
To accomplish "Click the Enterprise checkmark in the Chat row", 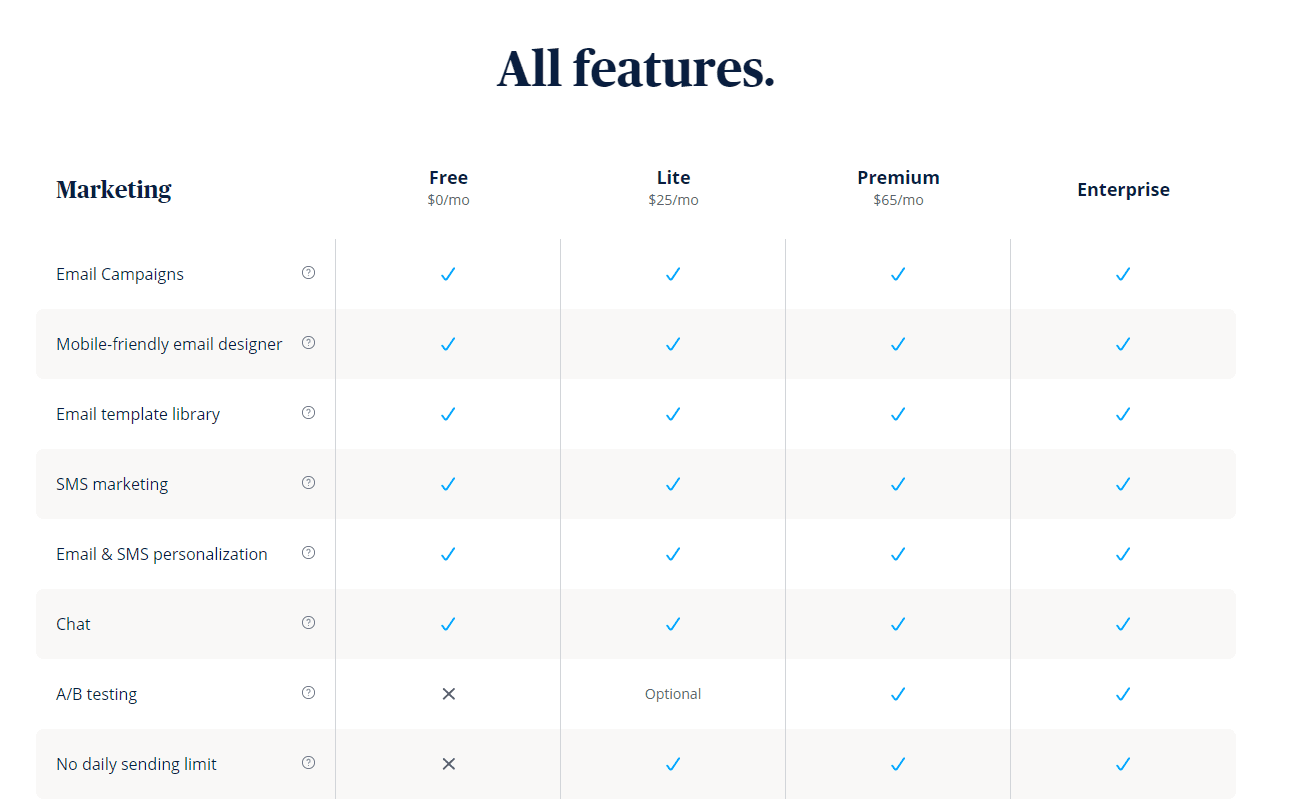I will (1123, 624).
